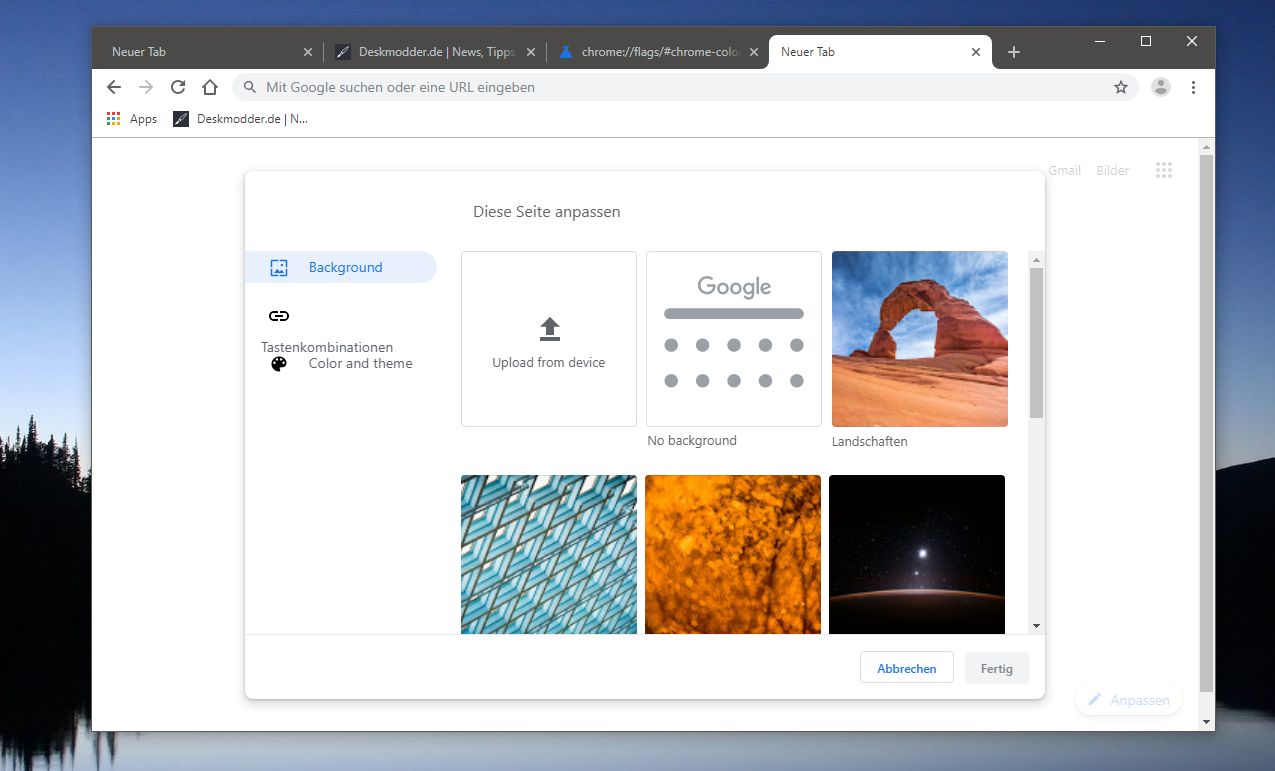
Task: Open Google apps grid on the page
Action: click(1163, 170)
